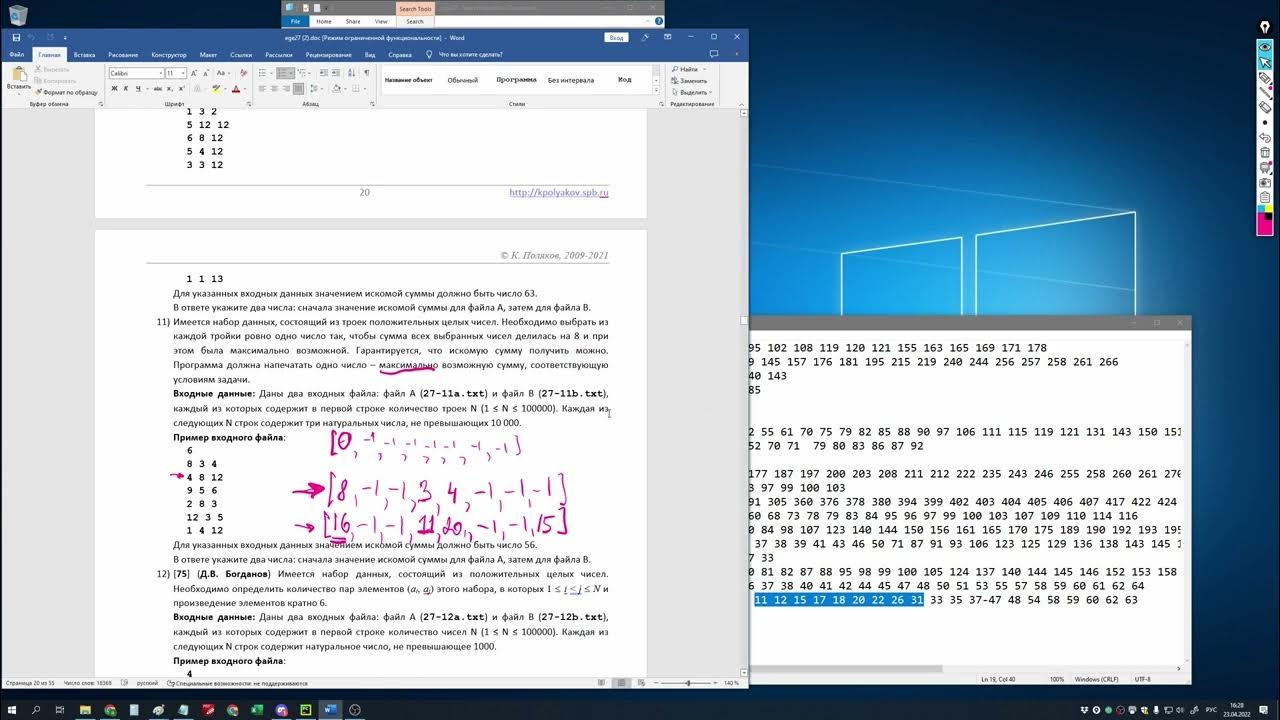Switch to the Вставка ribbon tab

click(84, 54)
